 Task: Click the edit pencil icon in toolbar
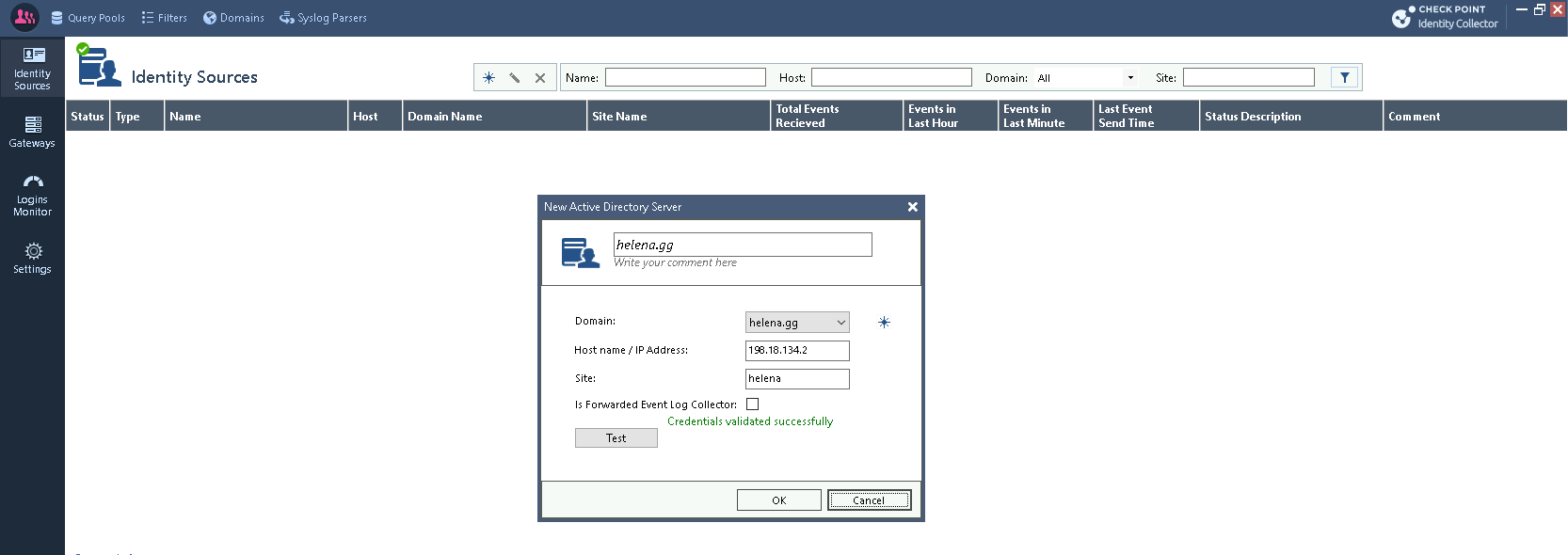coord(515,78)
